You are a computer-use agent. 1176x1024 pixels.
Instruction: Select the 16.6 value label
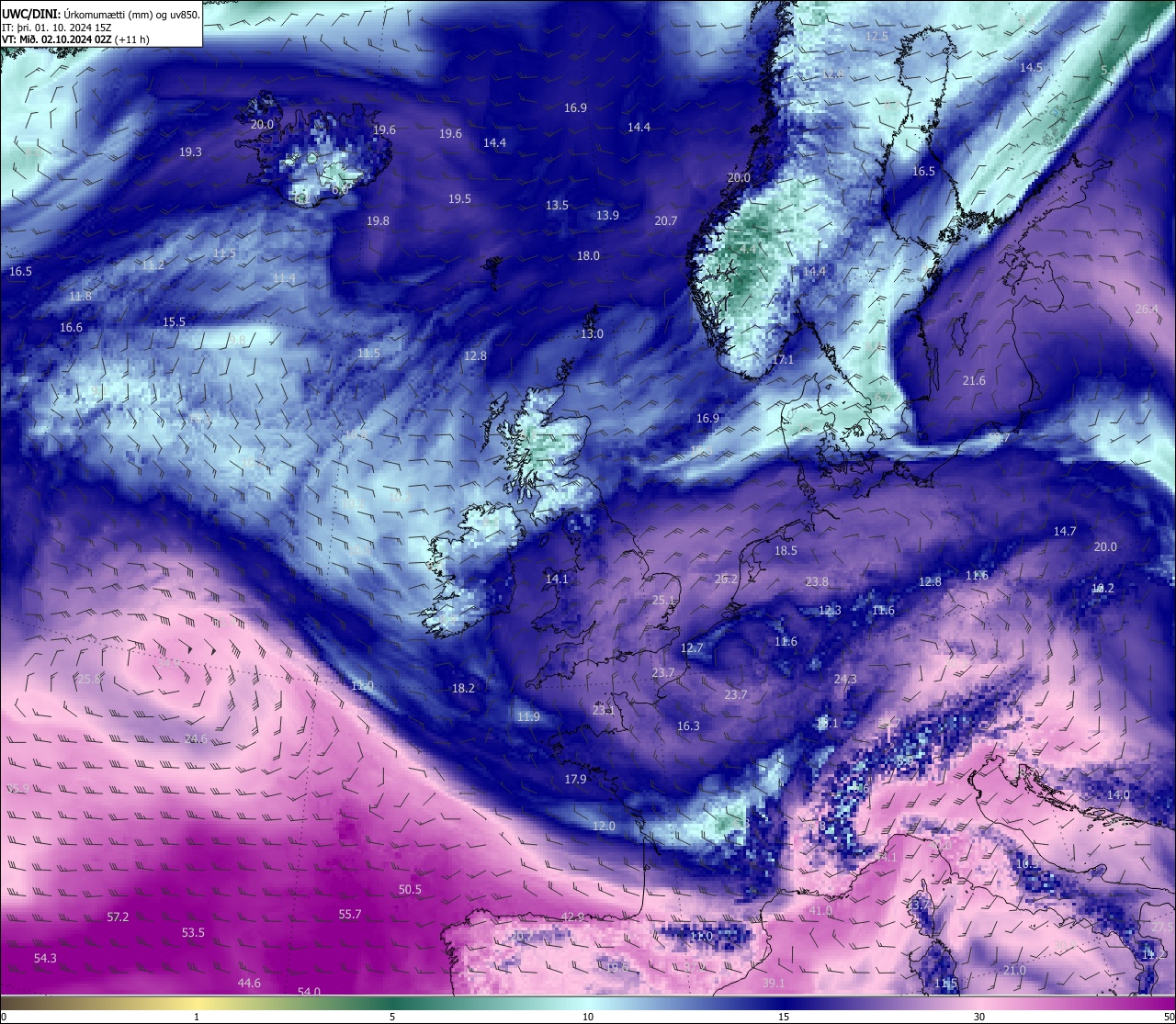point(71,327)
